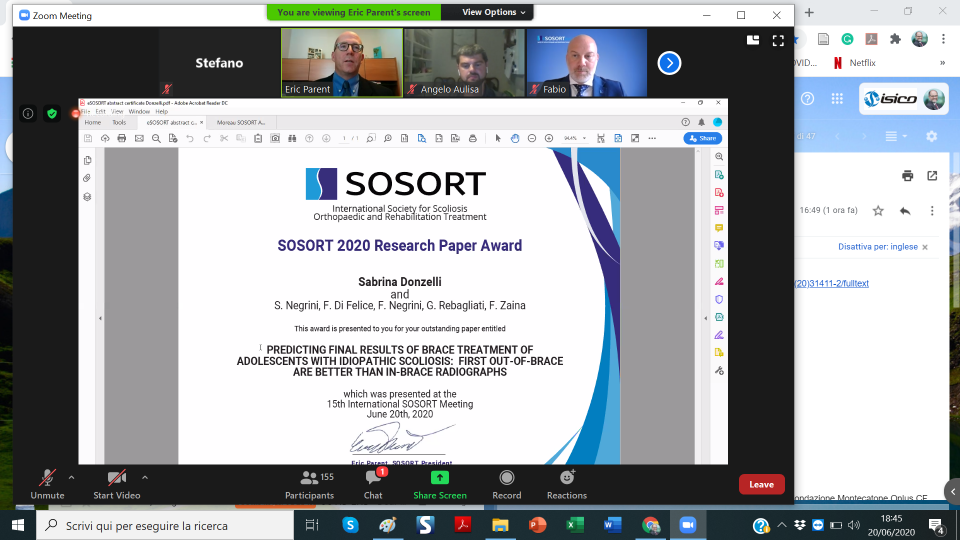Open the Google apps grid
Viewport: 960px width, 540px height.
click(837, 99)
